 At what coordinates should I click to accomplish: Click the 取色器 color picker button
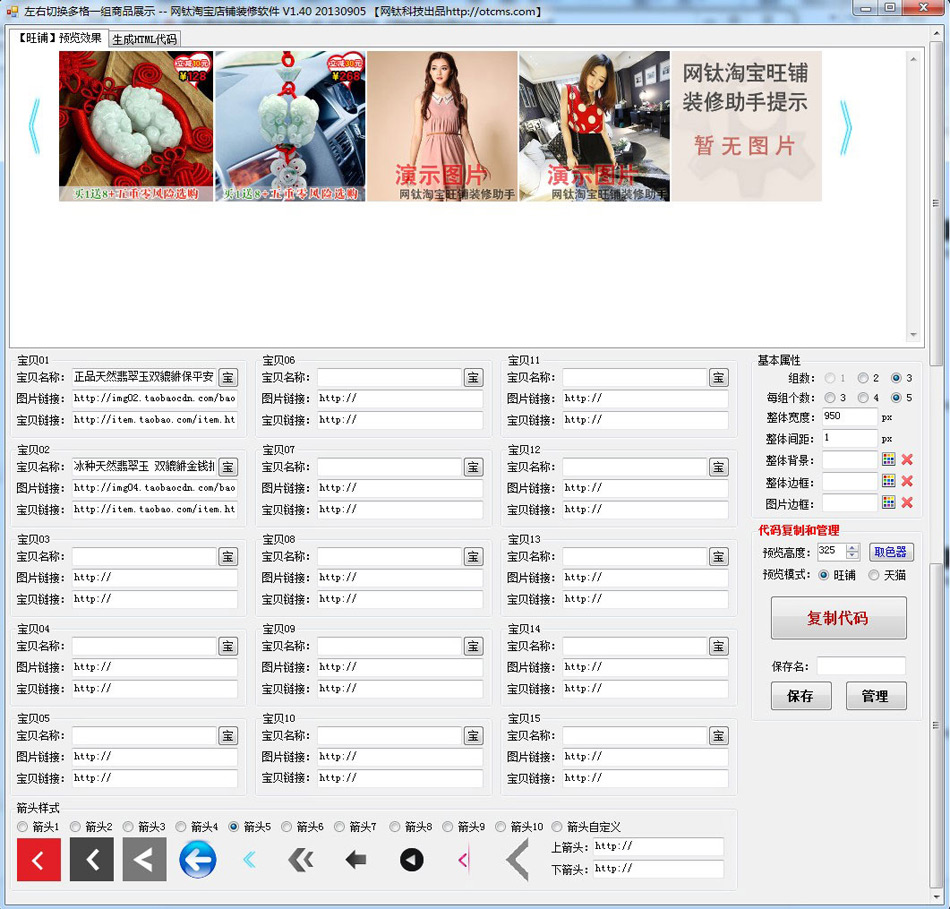890,550
